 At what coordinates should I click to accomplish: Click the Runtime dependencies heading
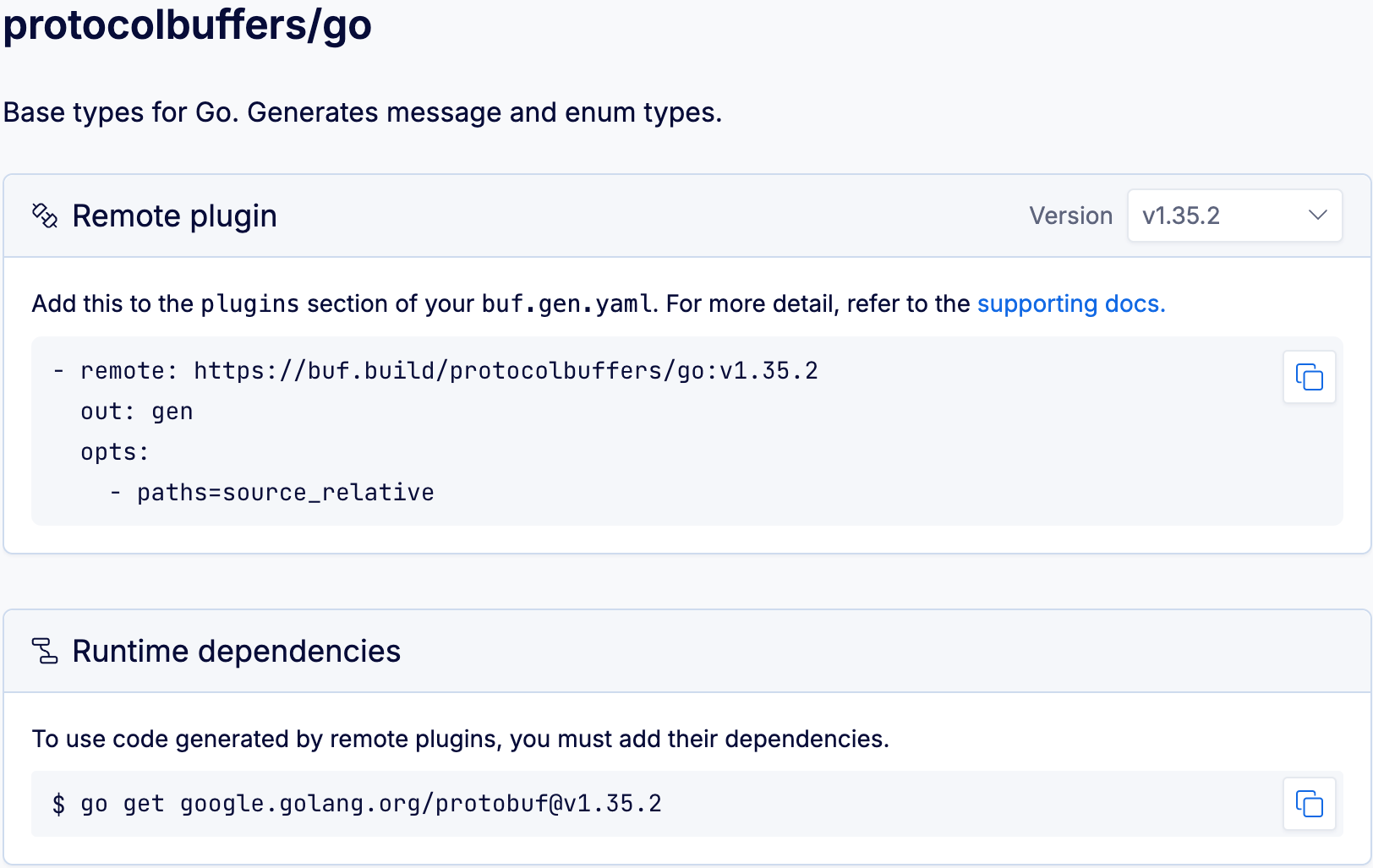point(236,652)
